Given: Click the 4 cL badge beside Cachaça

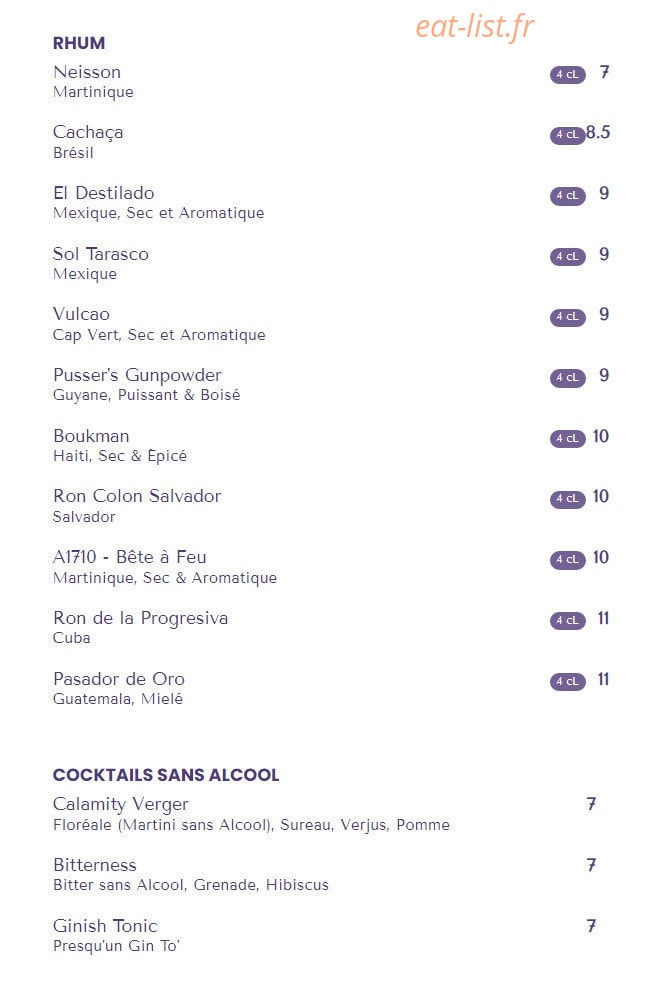Looking at the screenshot, I should (567, 135).
